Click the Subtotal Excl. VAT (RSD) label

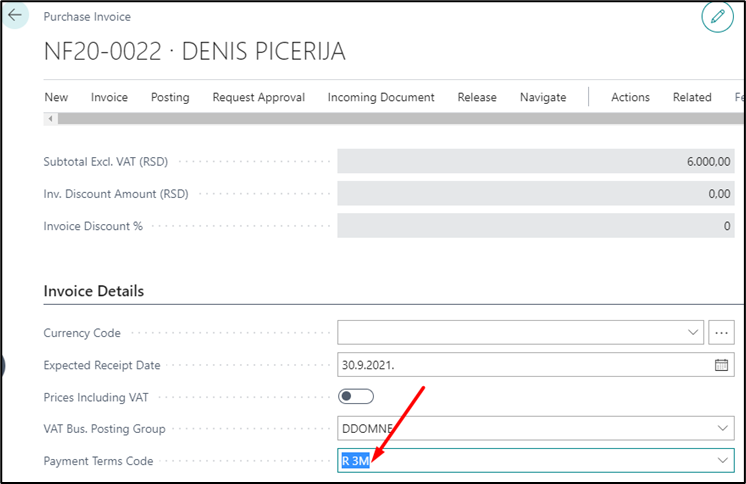[106, 162]
